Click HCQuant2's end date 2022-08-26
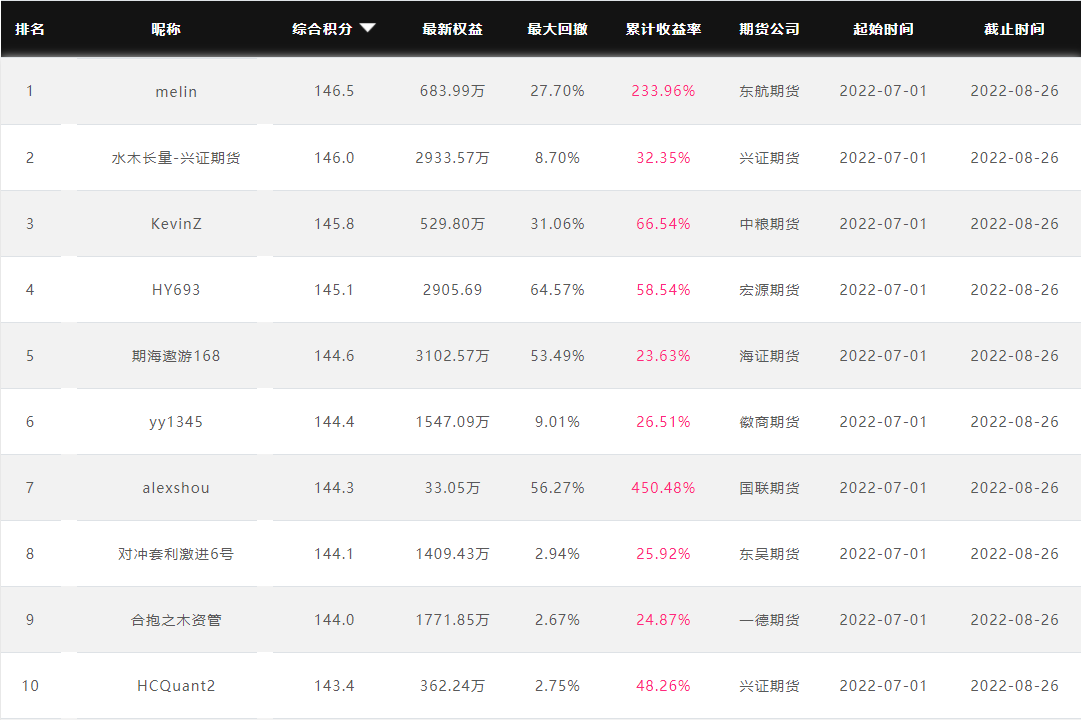The width and height of the screenshot is (1081, 720). (x=1014, y=686)
